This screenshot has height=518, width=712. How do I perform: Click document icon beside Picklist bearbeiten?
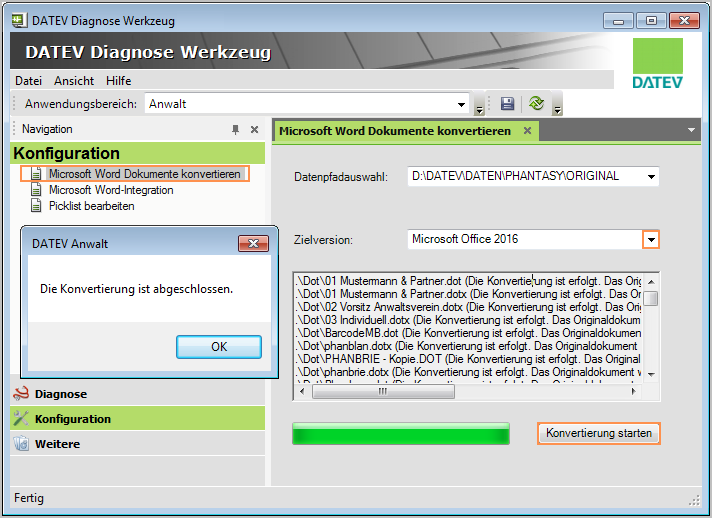tap(36, 206)
